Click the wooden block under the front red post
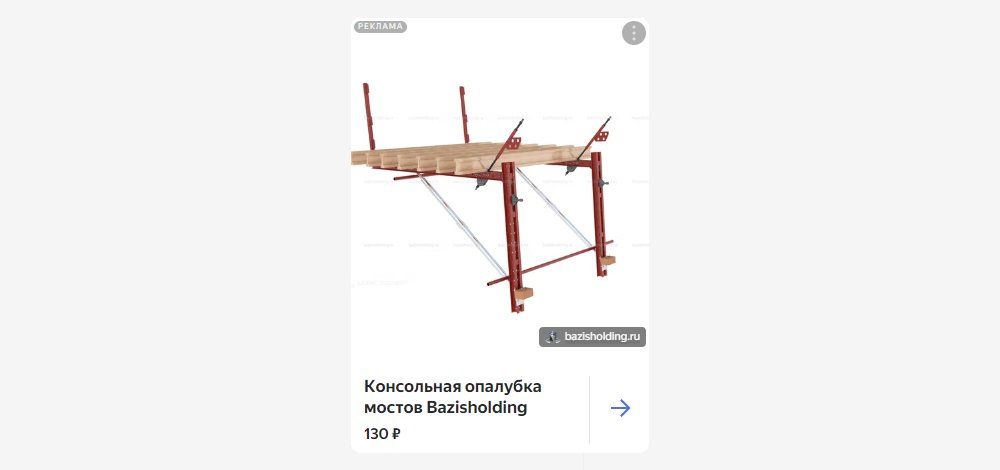The height and width of the screenshot is (470, 1000). [x=524, y=293]
